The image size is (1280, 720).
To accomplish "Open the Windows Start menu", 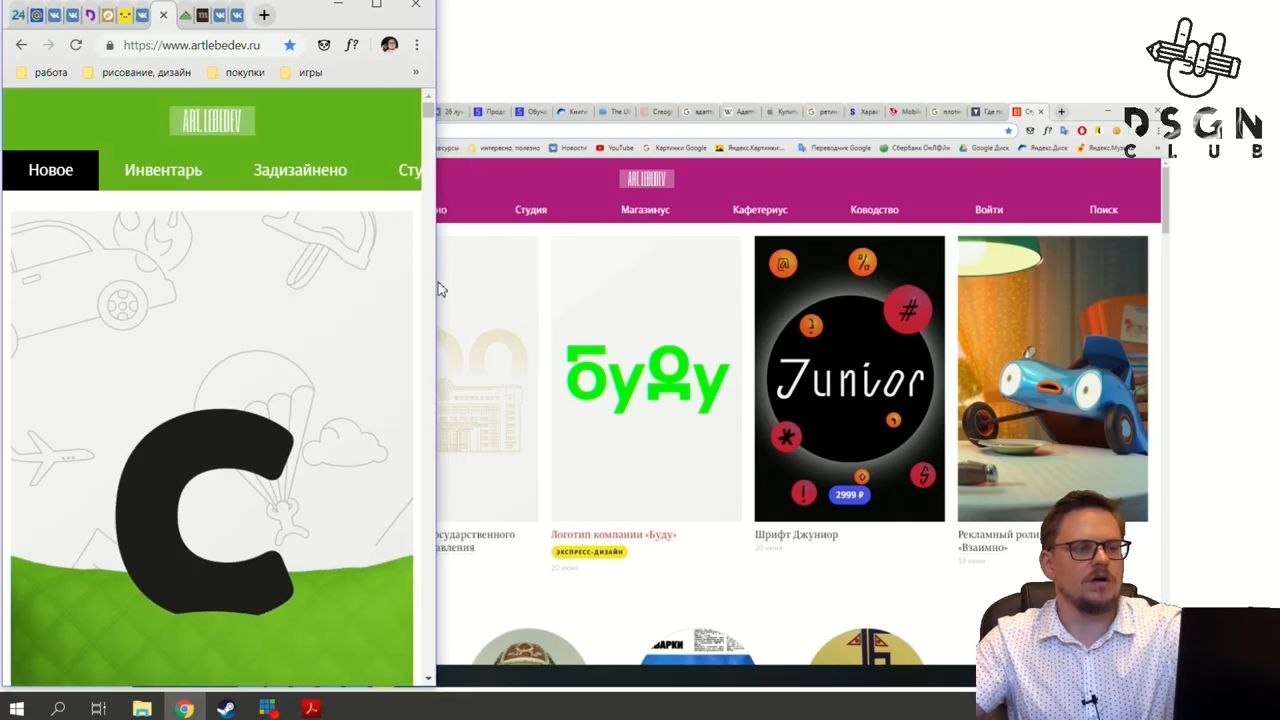I will (x=17, y=708).
